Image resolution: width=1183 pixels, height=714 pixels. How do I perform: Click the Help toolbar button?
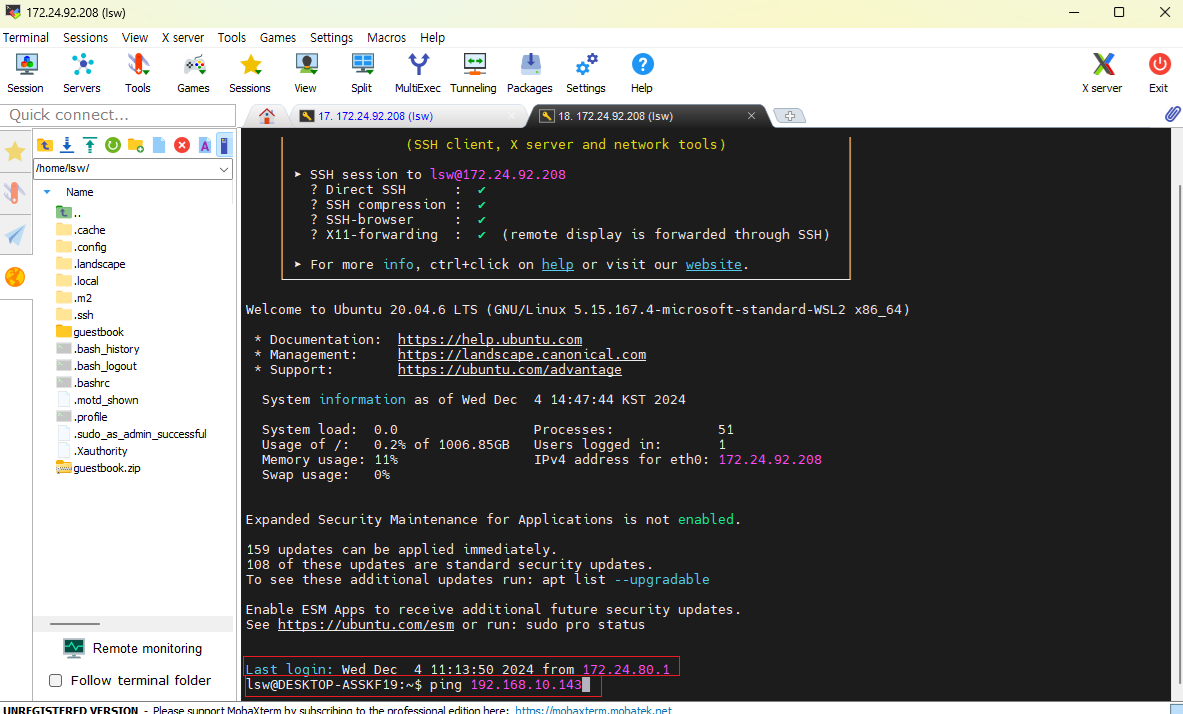[642, 73]
